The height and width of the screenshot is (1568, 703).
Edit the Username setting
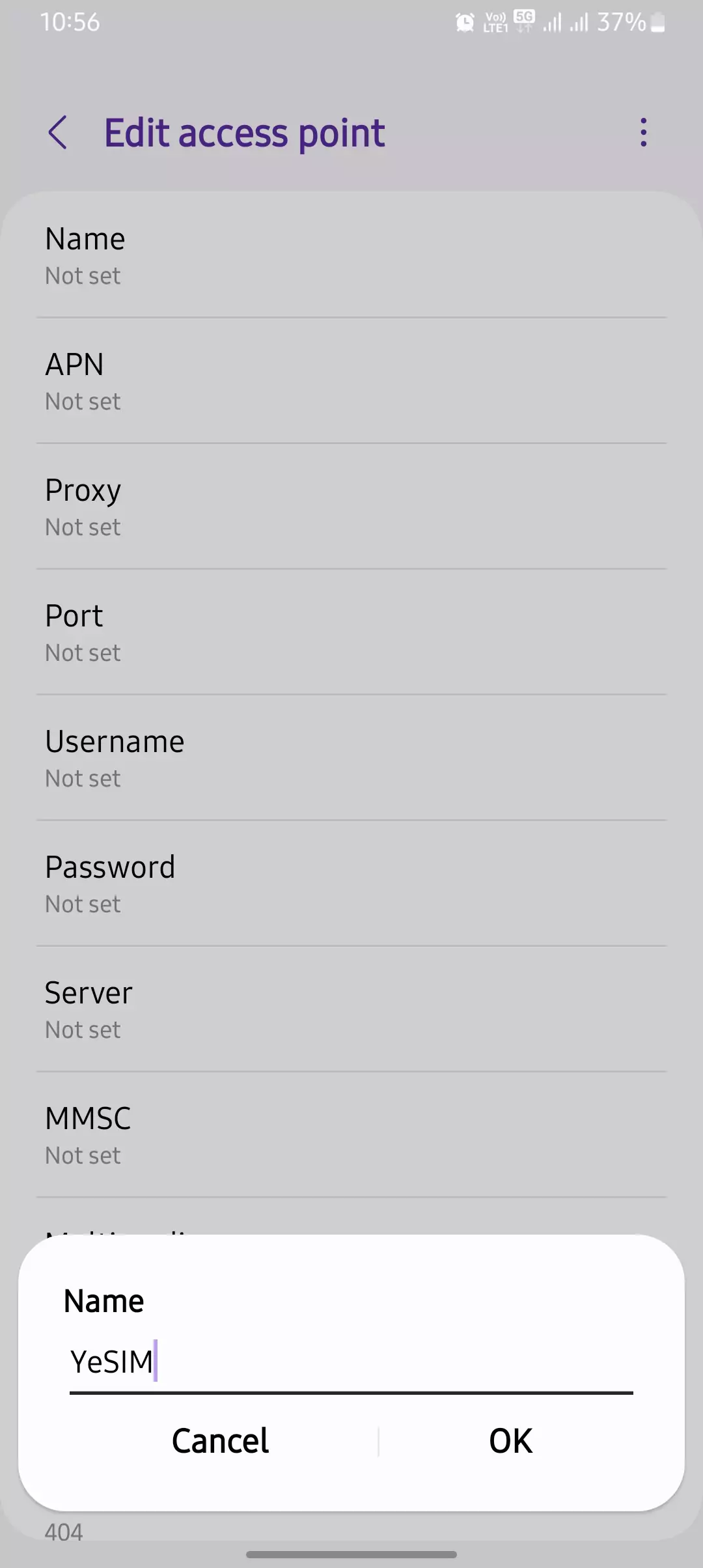[351, 759]
